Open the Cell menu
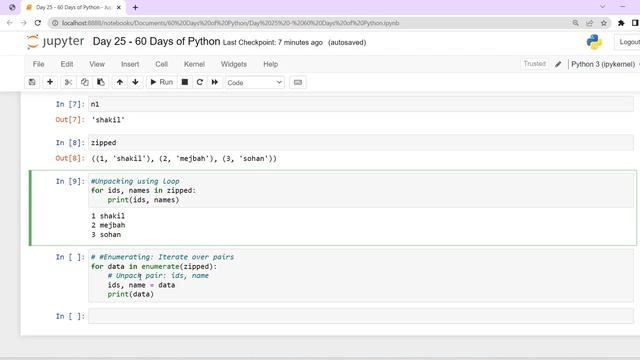This screenshot has width=640, height=360. tap(161, 64)
